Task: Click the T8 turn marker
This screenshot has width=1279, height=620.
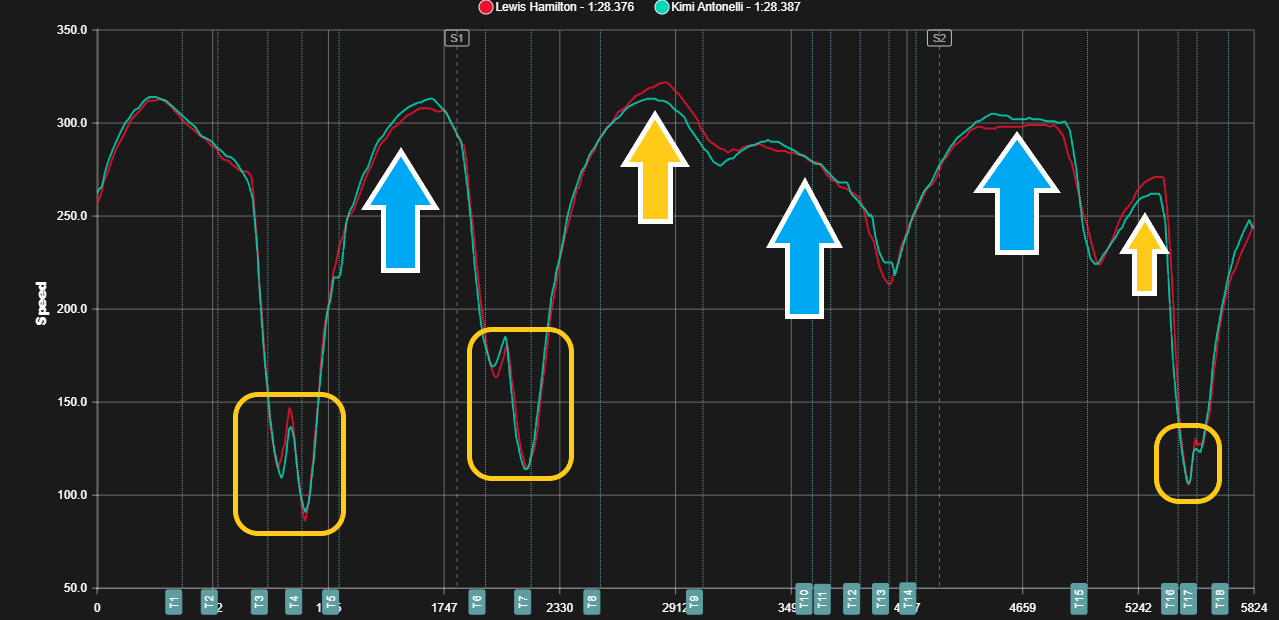Action: click(x=592, y=602)
